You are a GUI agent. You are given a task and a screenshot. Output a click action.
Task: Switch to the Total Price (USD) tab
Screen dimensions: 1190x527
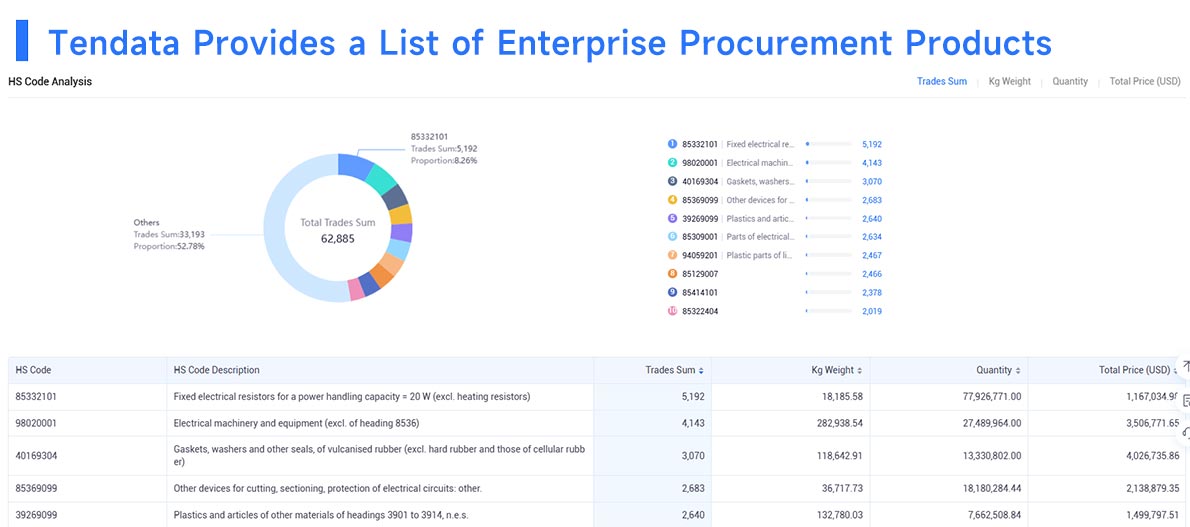coord(1144,81)
